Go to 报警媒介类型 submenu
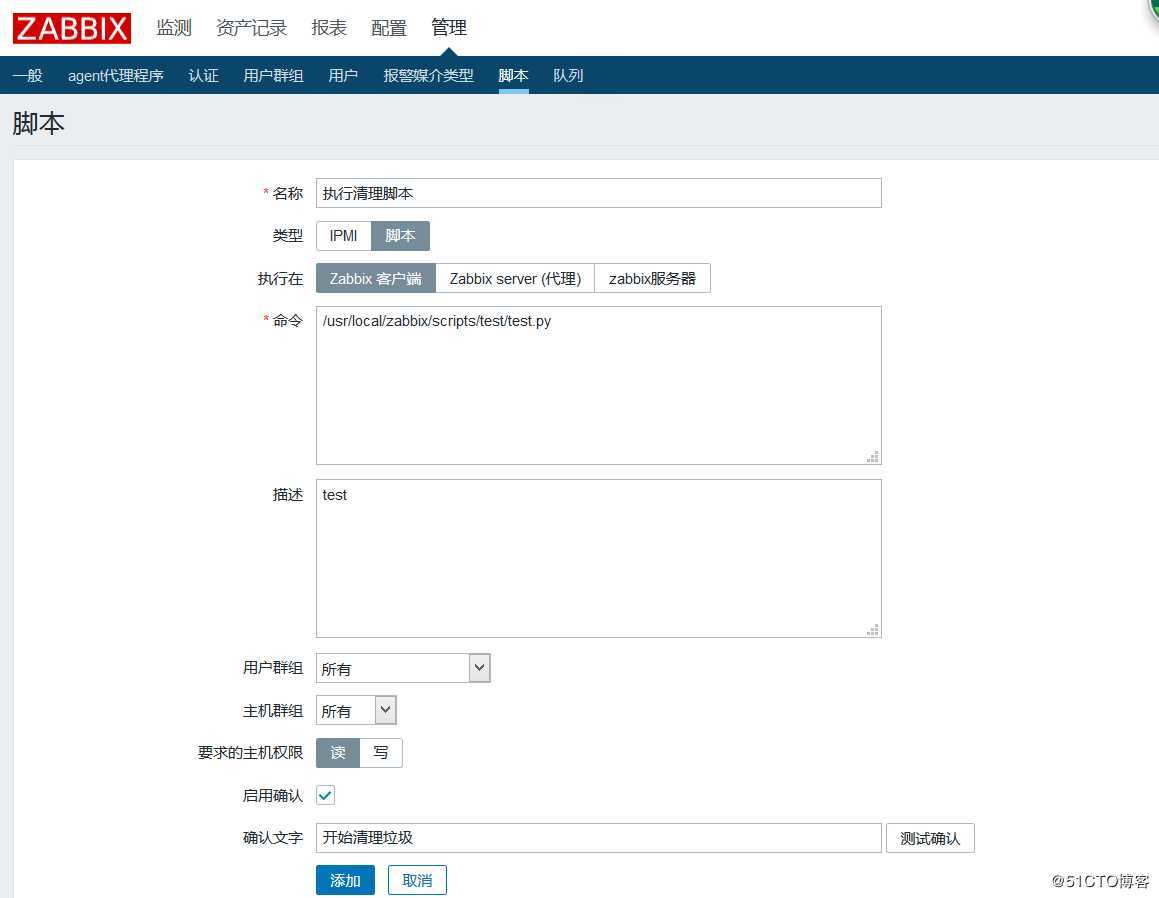Image resolution: width=1159 pixels, height=898 pixels. click(x=429, y=75)
